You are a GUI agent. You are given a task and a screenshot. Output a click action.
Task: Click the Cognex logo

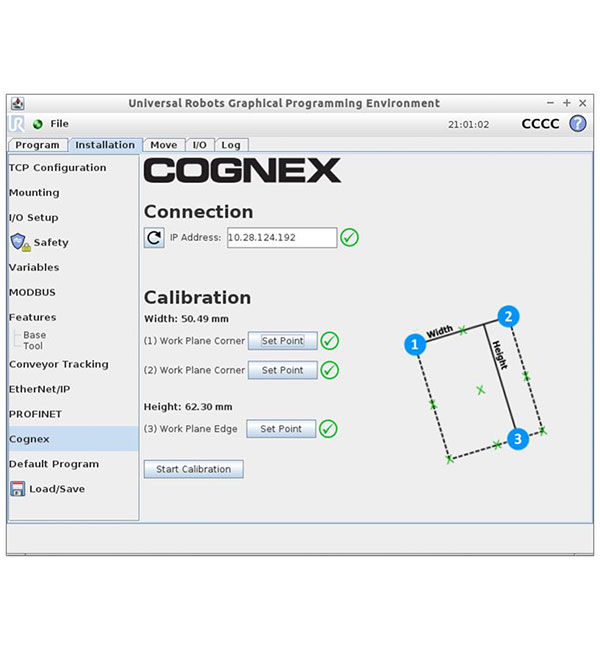pyautogui.click(x=242, y=170)
